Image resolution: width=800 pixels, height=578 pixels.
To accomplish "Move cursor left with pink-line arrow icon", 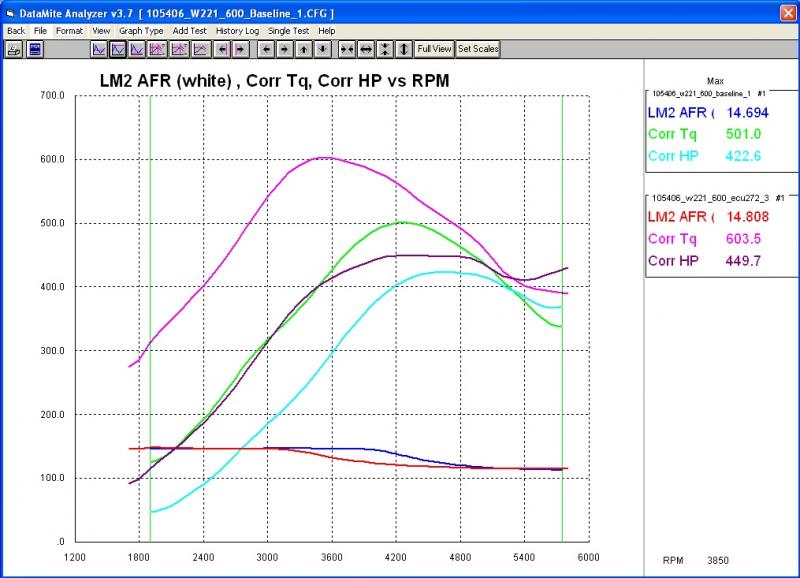I will coord(222,49).
